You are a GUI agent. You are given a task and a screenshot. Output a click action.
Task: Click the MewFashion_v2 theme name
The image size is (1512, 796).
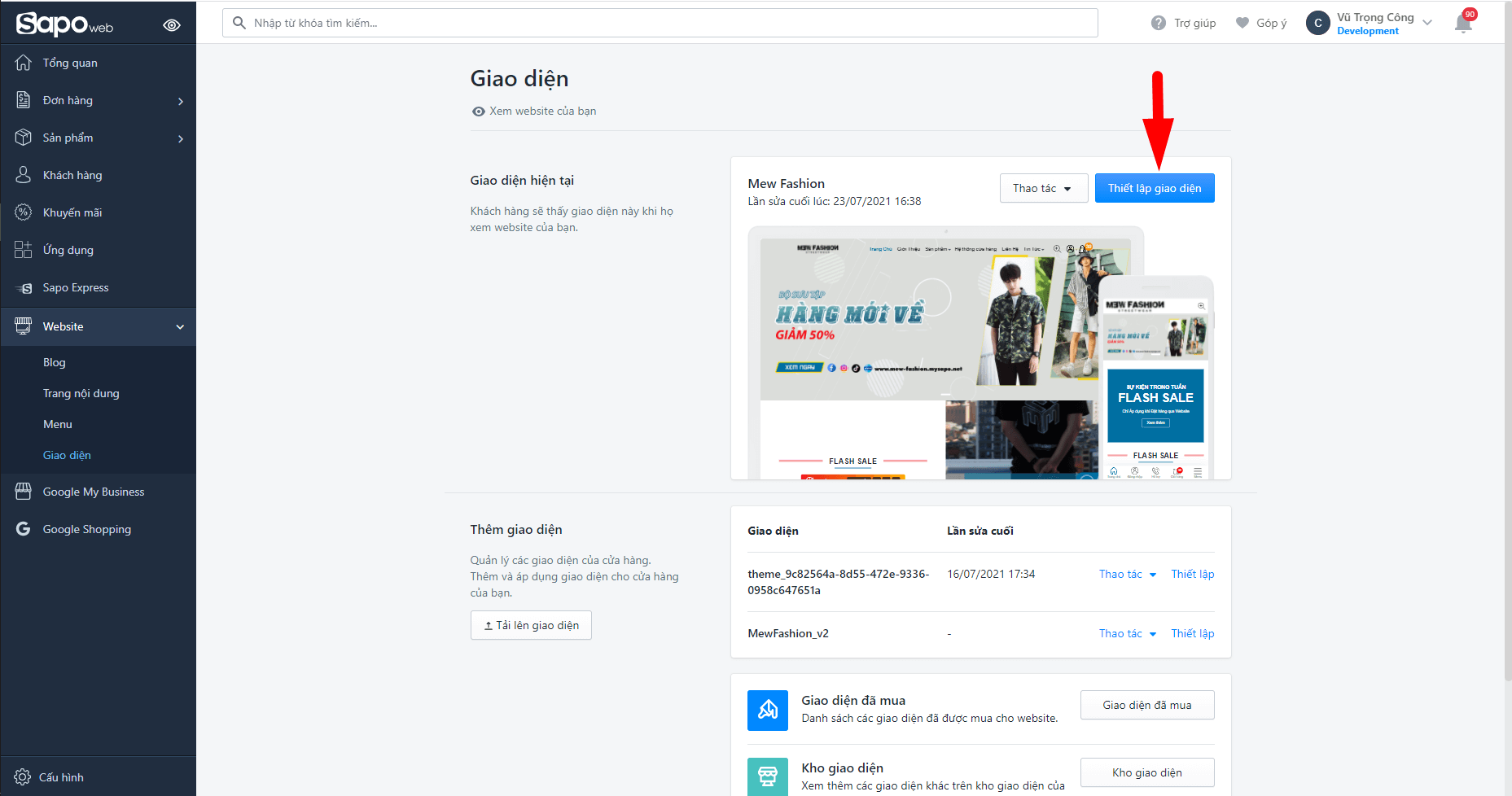point(788,633)
